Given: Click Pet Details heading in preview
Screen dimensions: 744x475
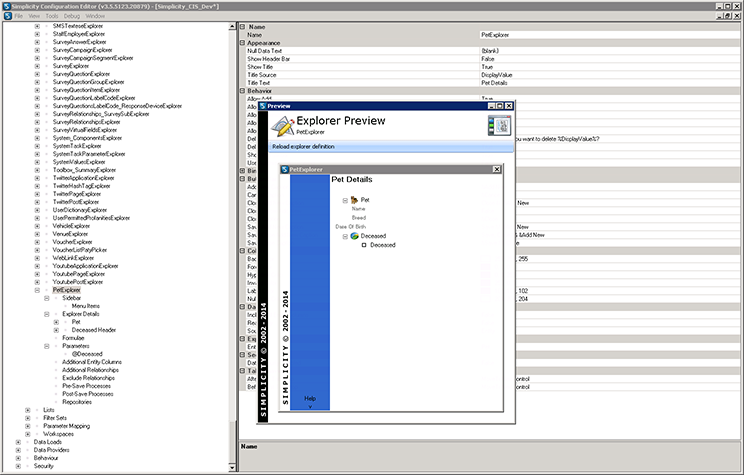Looking at the screenshot, I should pyautogui.click(x=352, y=179).
